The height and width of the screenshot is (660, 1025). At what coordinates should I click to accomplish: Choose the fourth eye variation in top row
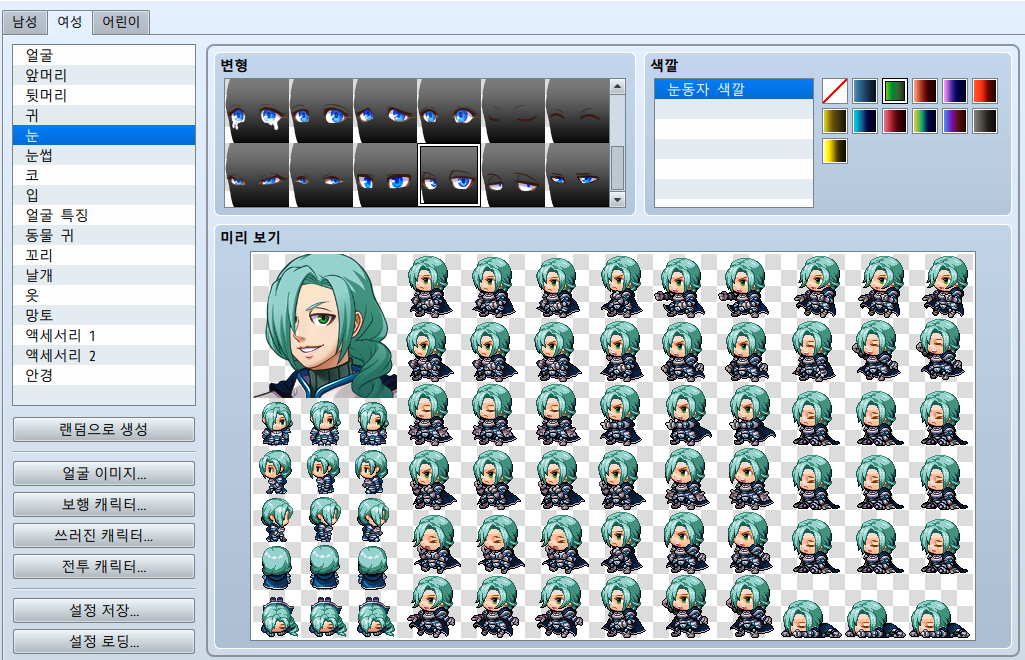[449, 111]
